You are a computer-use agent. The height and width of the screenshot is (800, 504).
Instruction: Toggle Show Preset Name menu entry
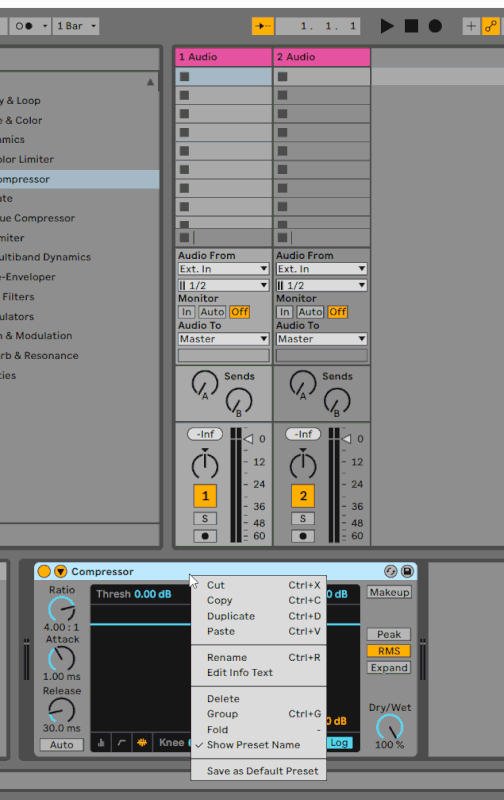259,745
